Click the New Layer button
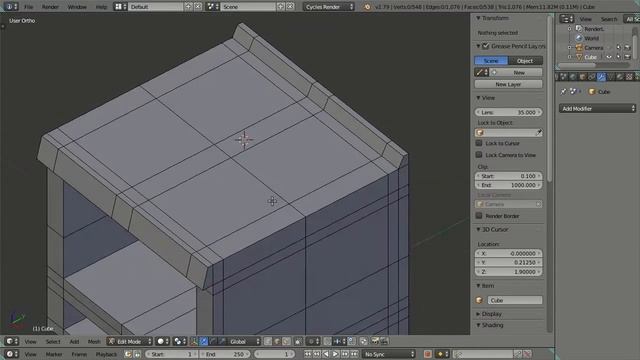The image size is (640, 360). coord(509,84)
